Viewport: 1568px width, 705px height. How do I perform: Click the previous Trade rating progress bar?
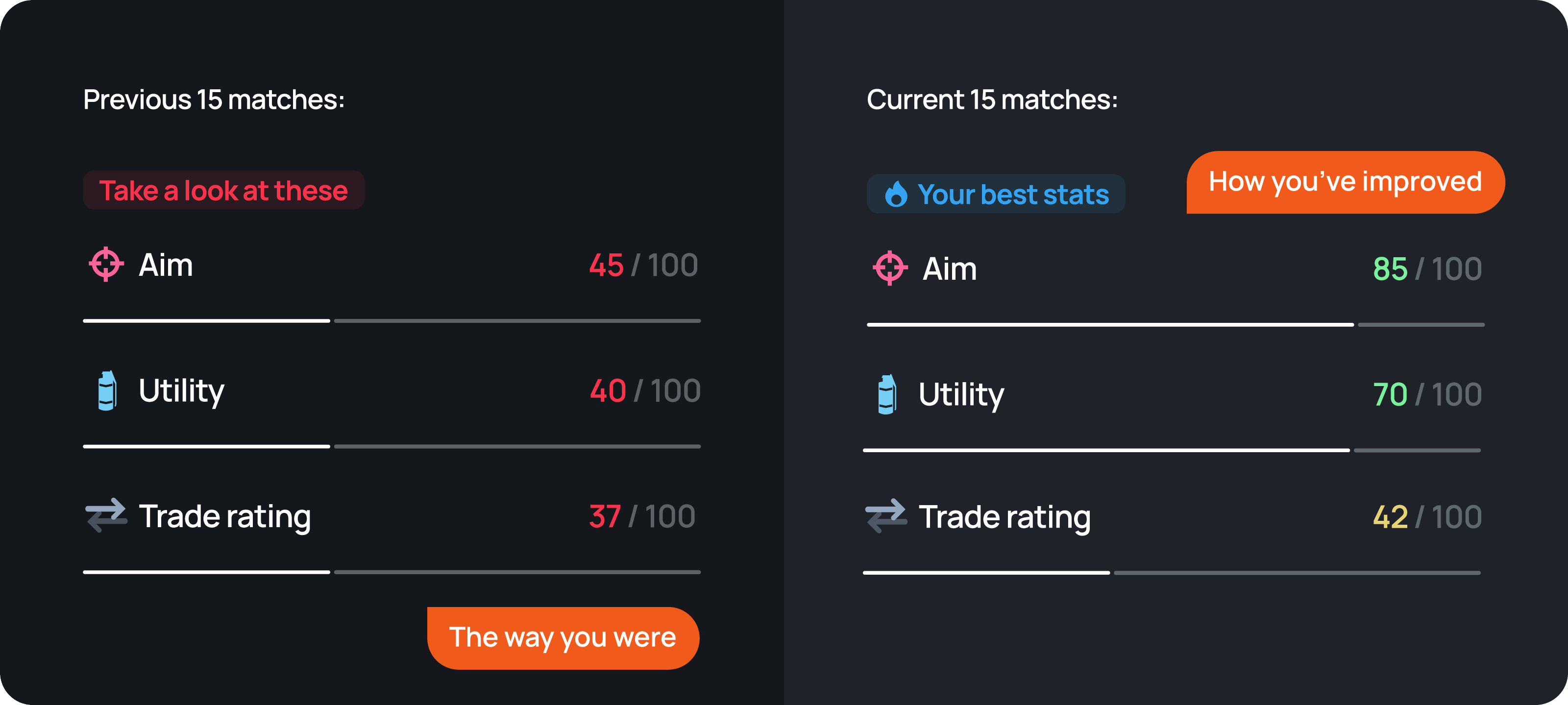(x=392, y=572)
